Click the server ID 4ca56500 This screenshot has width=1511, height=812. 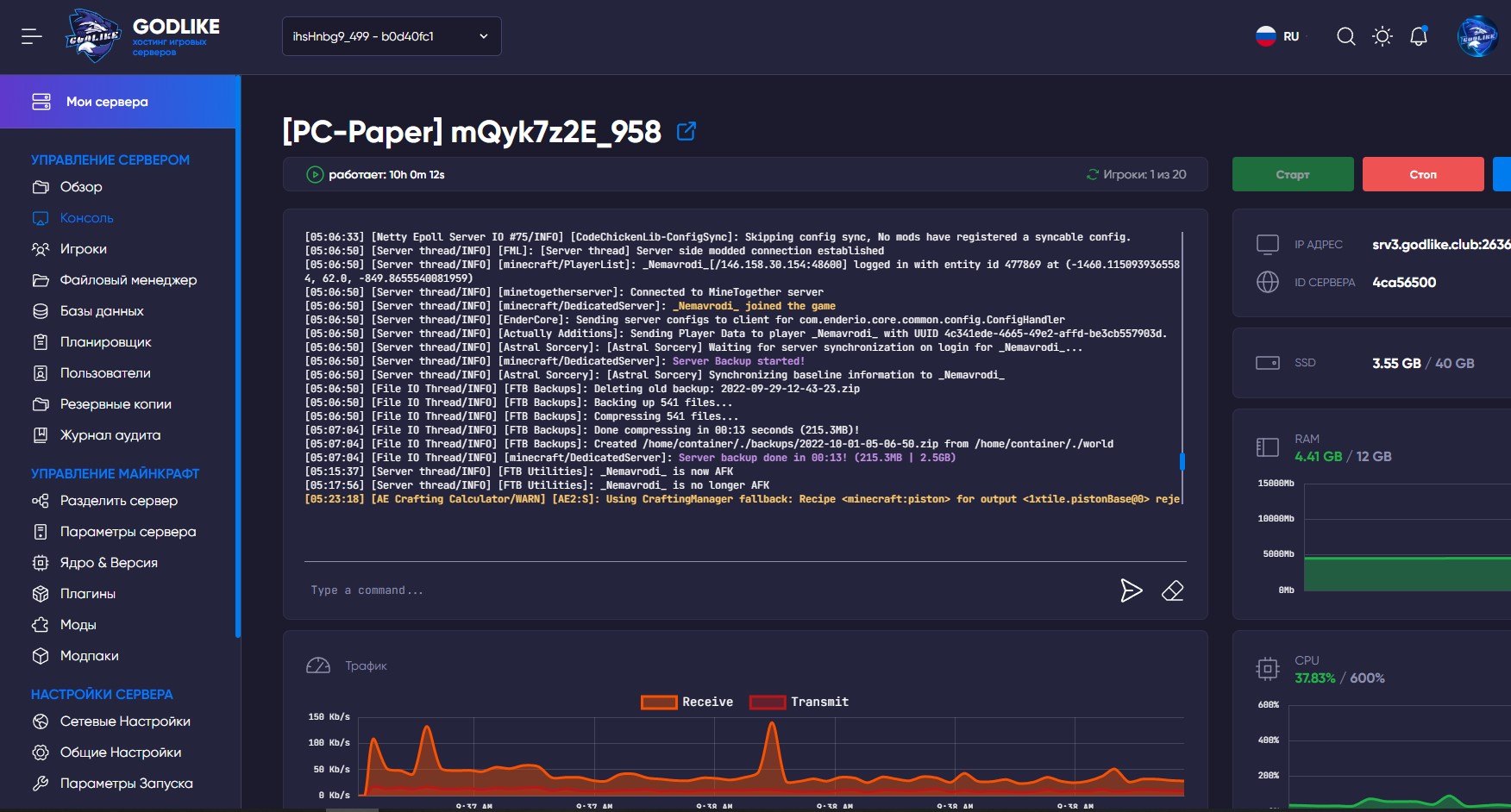click(x=1404, y=283)
